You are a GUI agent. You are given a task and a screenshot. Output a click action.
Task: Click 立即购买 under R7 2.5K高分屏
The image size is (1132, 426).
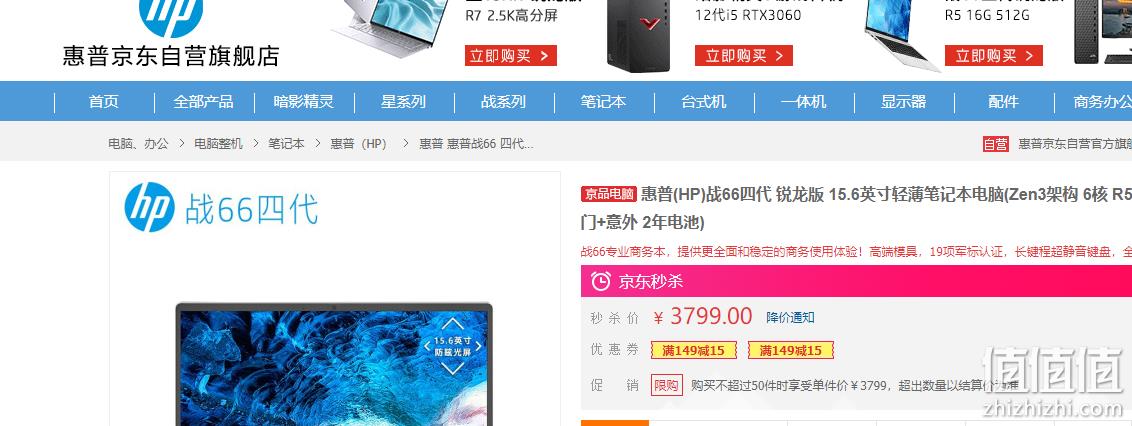pyautogui.click(x=510, y=56)
